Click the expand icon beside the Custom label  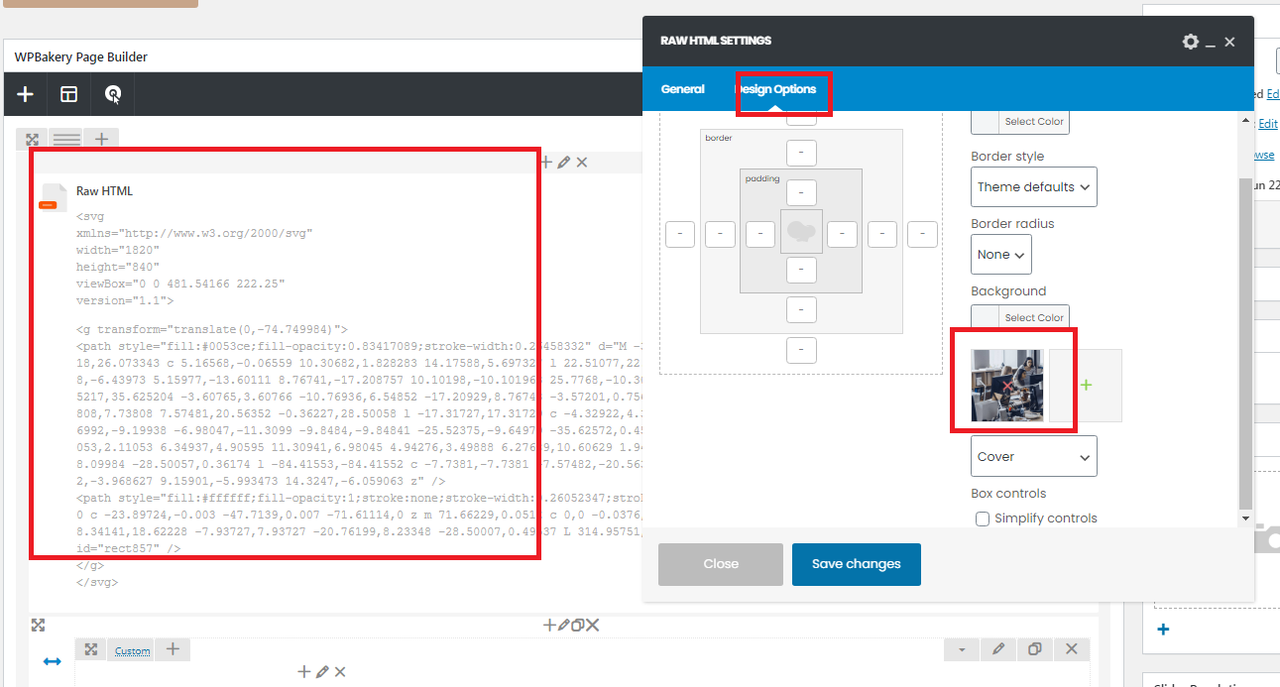coord(91,650)
